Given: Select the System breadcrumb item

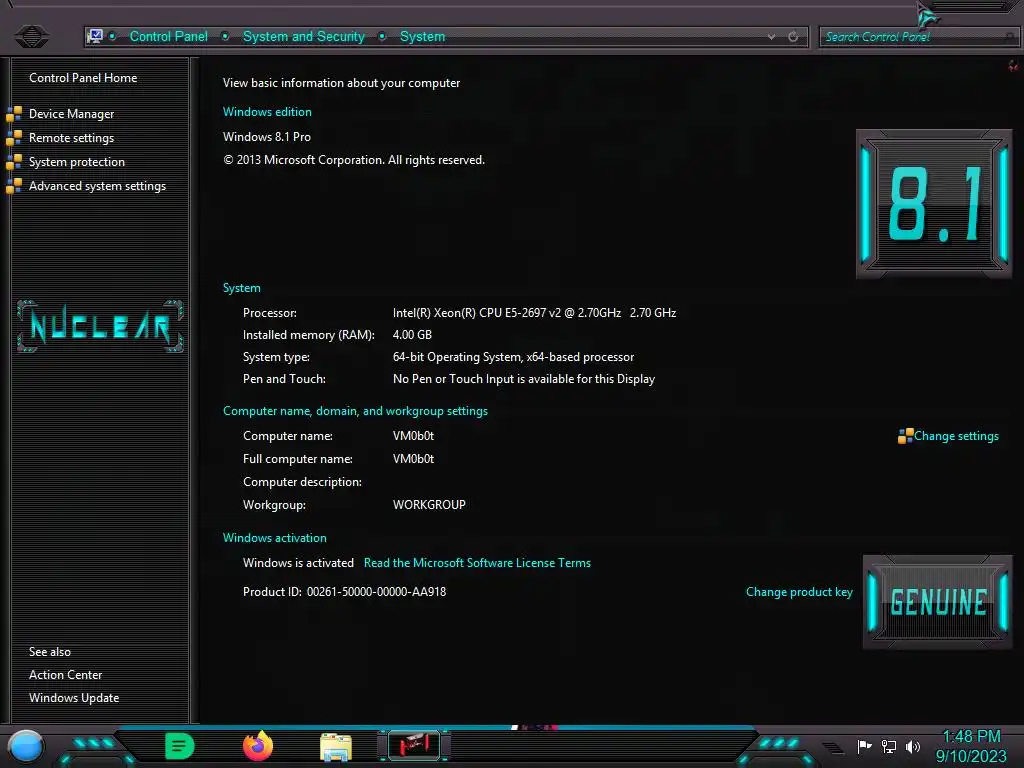Looking at the screenshot, I should point(423,37).
